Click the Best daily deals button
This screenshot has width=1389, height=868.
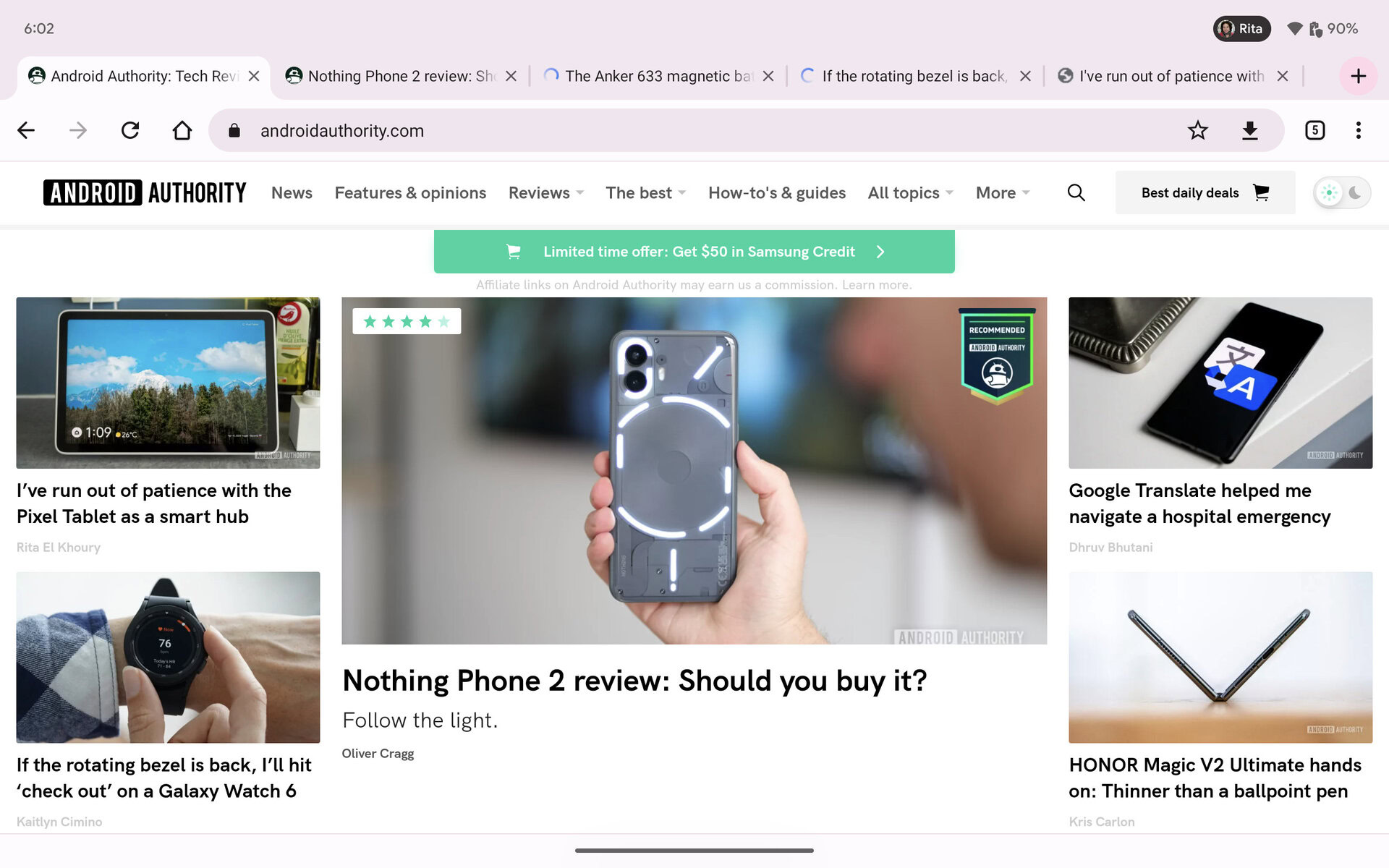(1205, 192)
